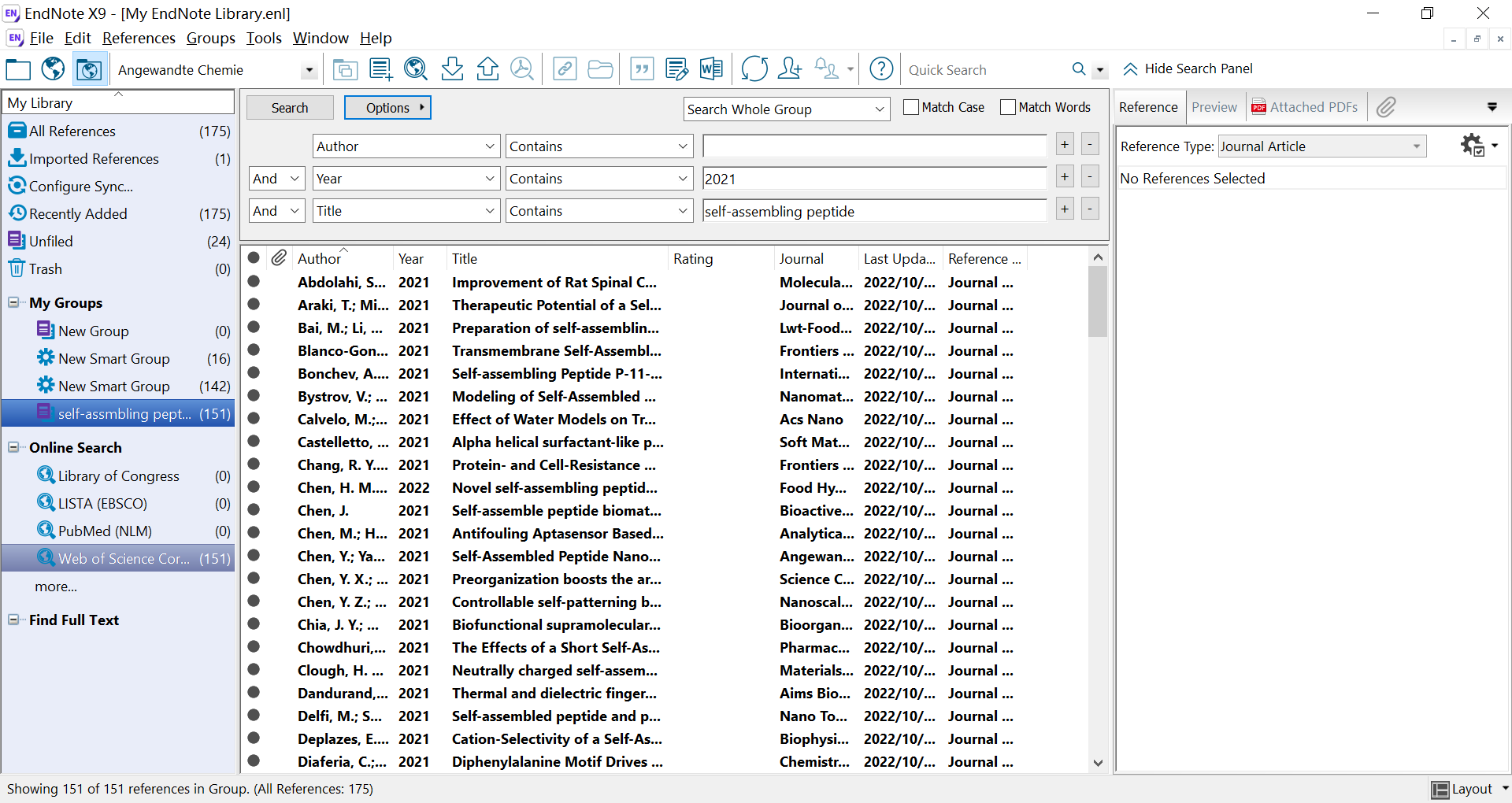The image size is (1512, 803).
Task: Open the Trash group
Action: (119, 268)
